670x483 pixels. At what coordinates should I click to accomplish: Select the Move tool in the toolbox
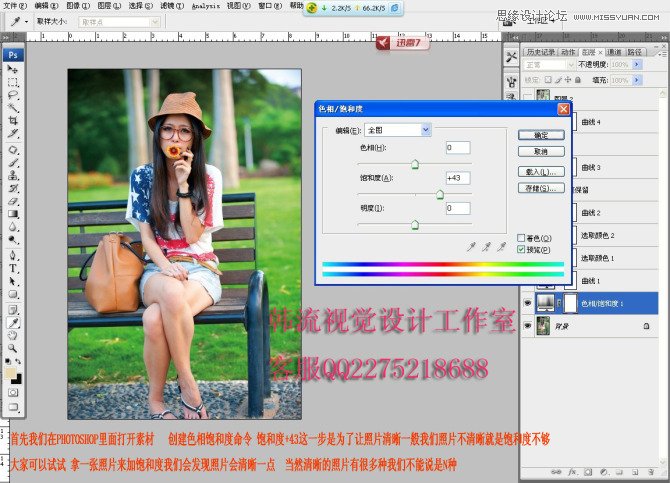click(13, 69)
